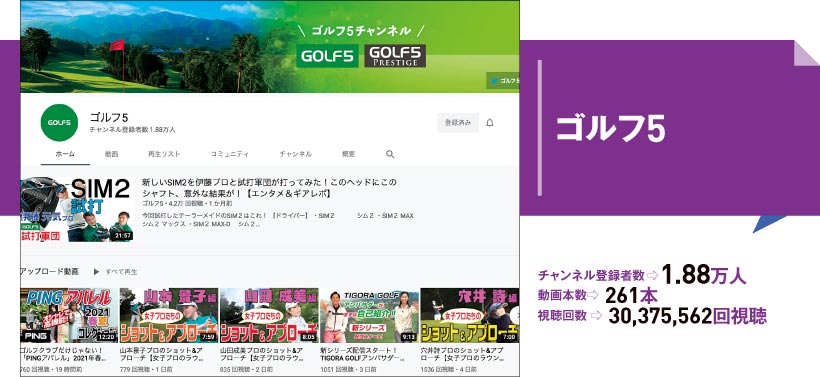This screenshot has width=820, height=377.
Task: Click the GOLF5 green logo in the banner
Action: point(327,56)
